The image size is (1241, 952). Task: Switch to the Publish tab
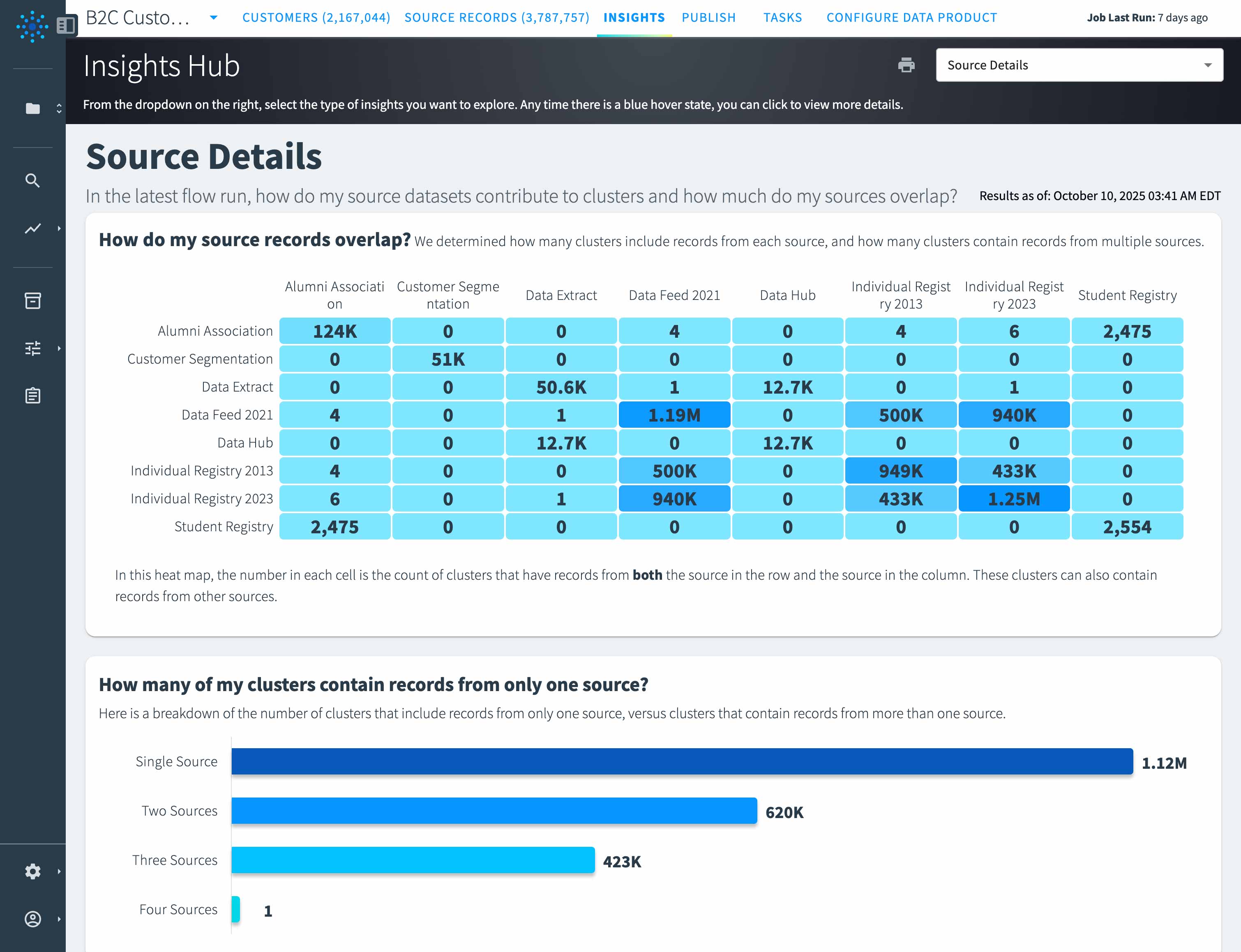point(708,18)
